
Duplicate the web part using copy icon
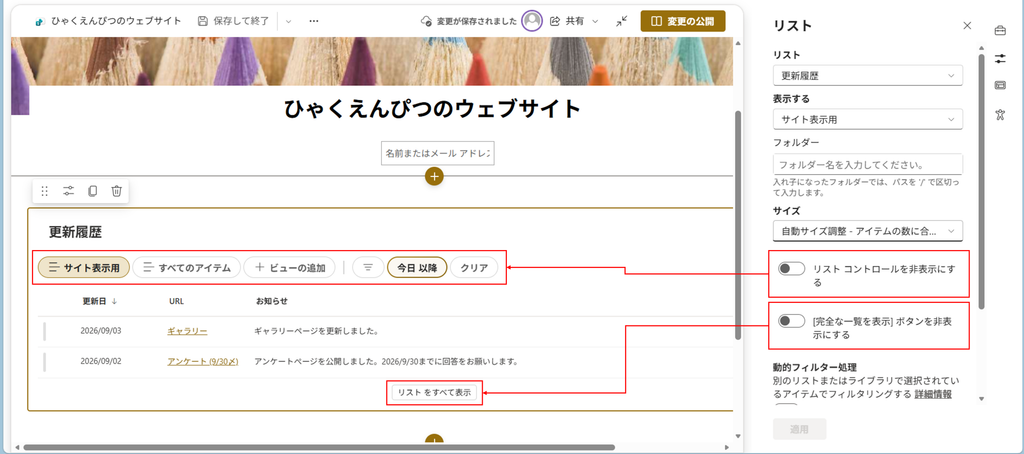coord(93,191)
